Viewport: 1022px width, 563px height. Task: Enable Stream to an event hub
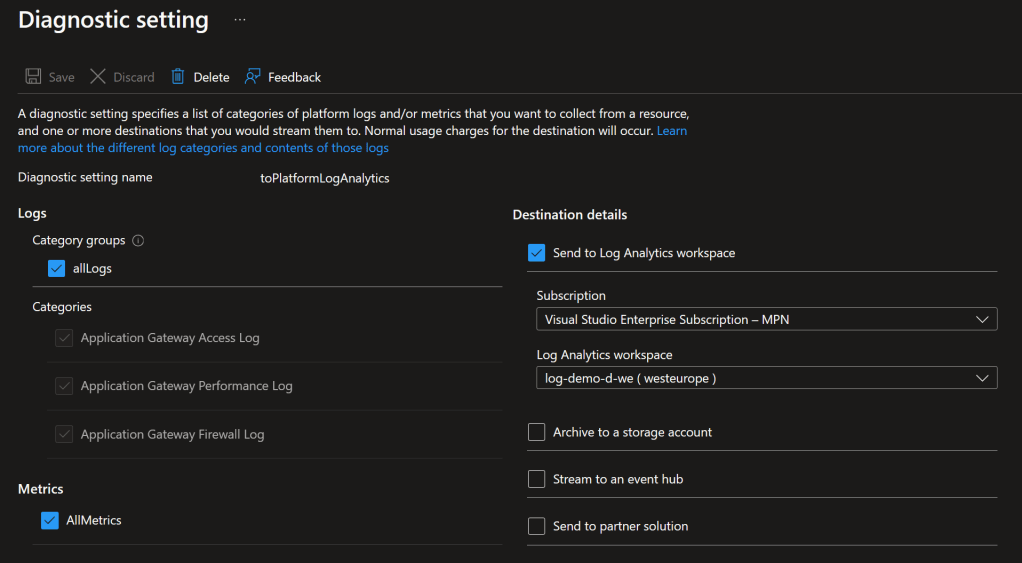pos(537,479)
